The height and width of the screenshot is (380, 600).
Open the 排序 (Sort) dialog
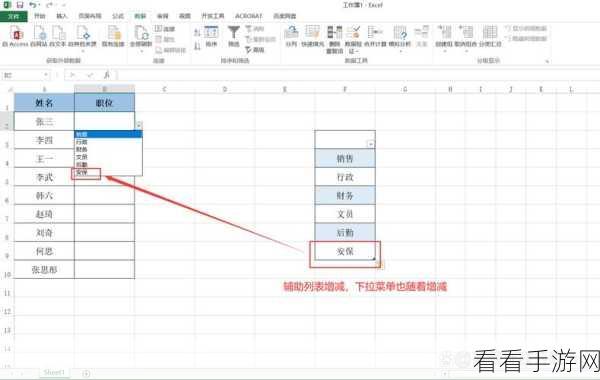(211, 36)
